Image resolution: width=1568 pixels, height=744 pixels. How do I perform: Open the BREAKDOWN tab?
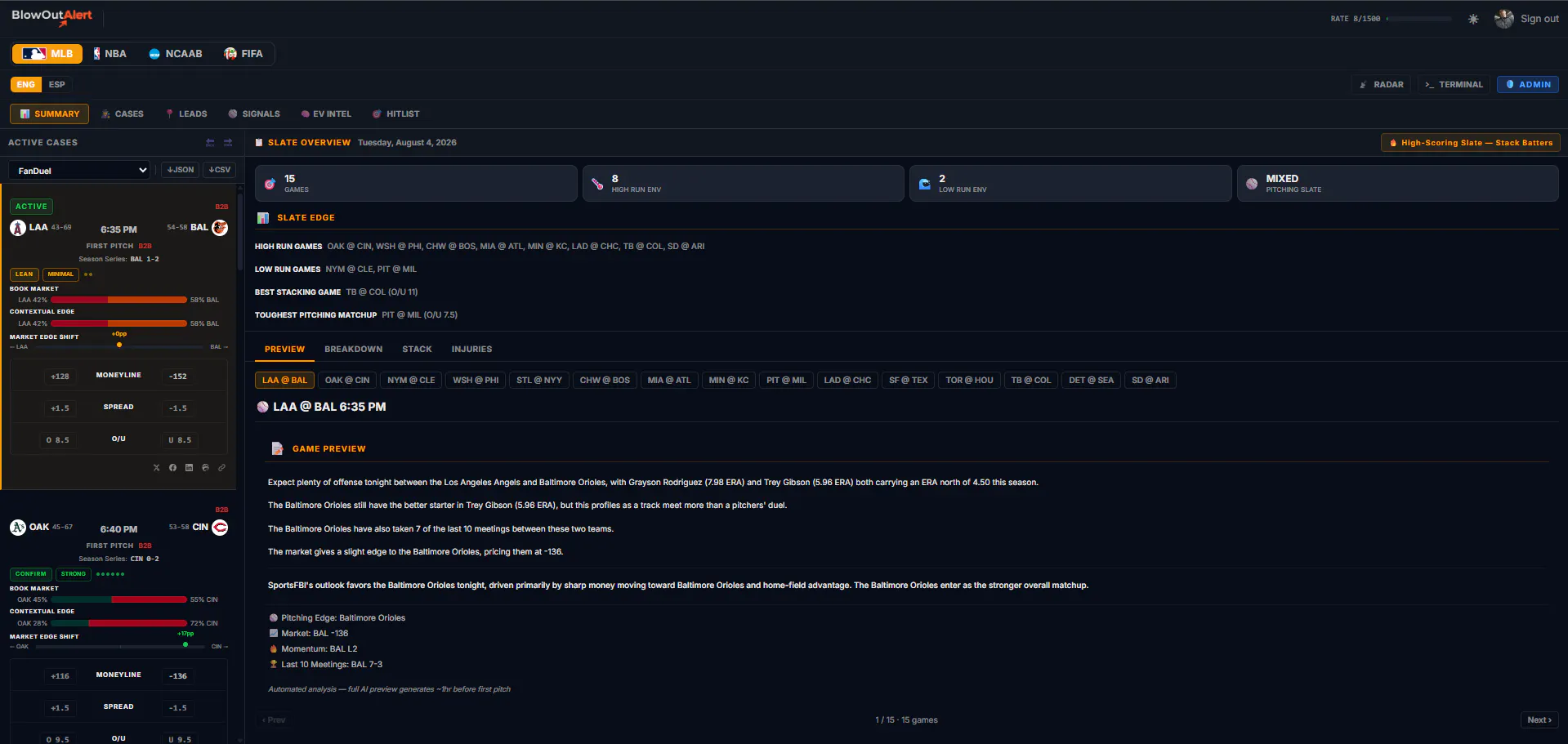tap(353, 350)
